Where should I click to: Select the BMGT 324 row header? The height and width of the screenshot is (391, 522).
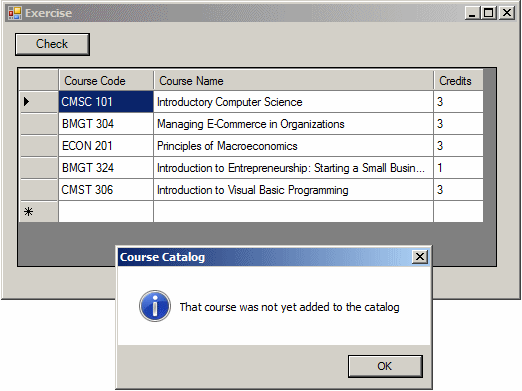(x=39, y=168)
